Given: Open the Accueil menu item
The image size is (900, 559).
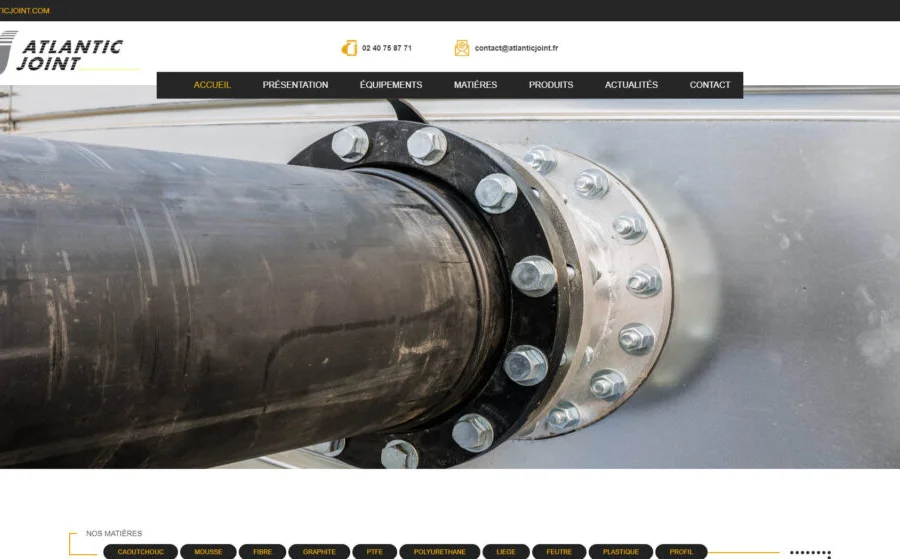Looking at the screenshot, I should click(212, 85).
